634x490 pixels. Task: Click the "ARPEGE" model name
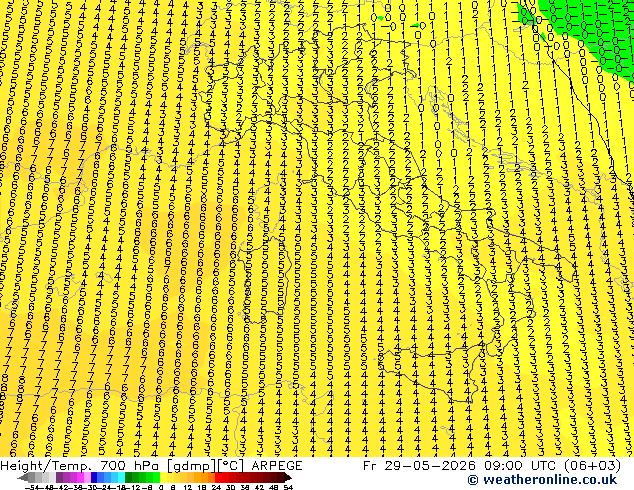(277, 466)
